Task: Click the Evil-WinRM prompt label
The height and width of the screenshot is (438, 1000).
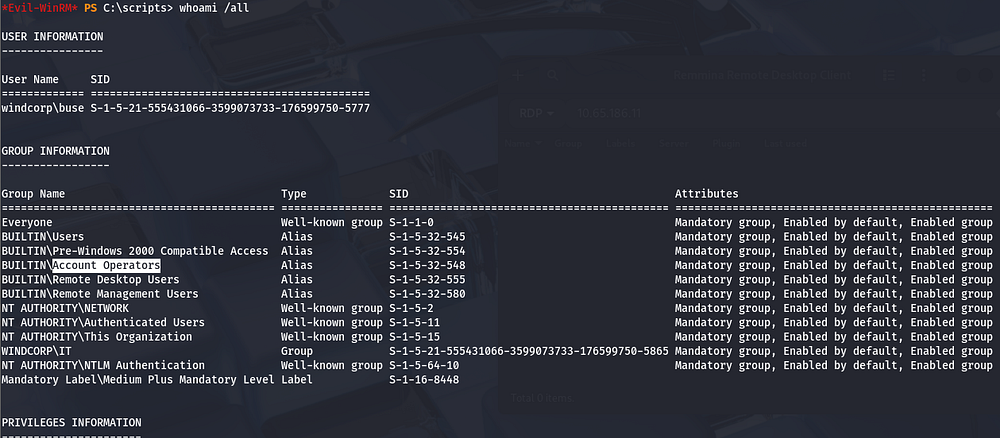Action: point(40,9)
